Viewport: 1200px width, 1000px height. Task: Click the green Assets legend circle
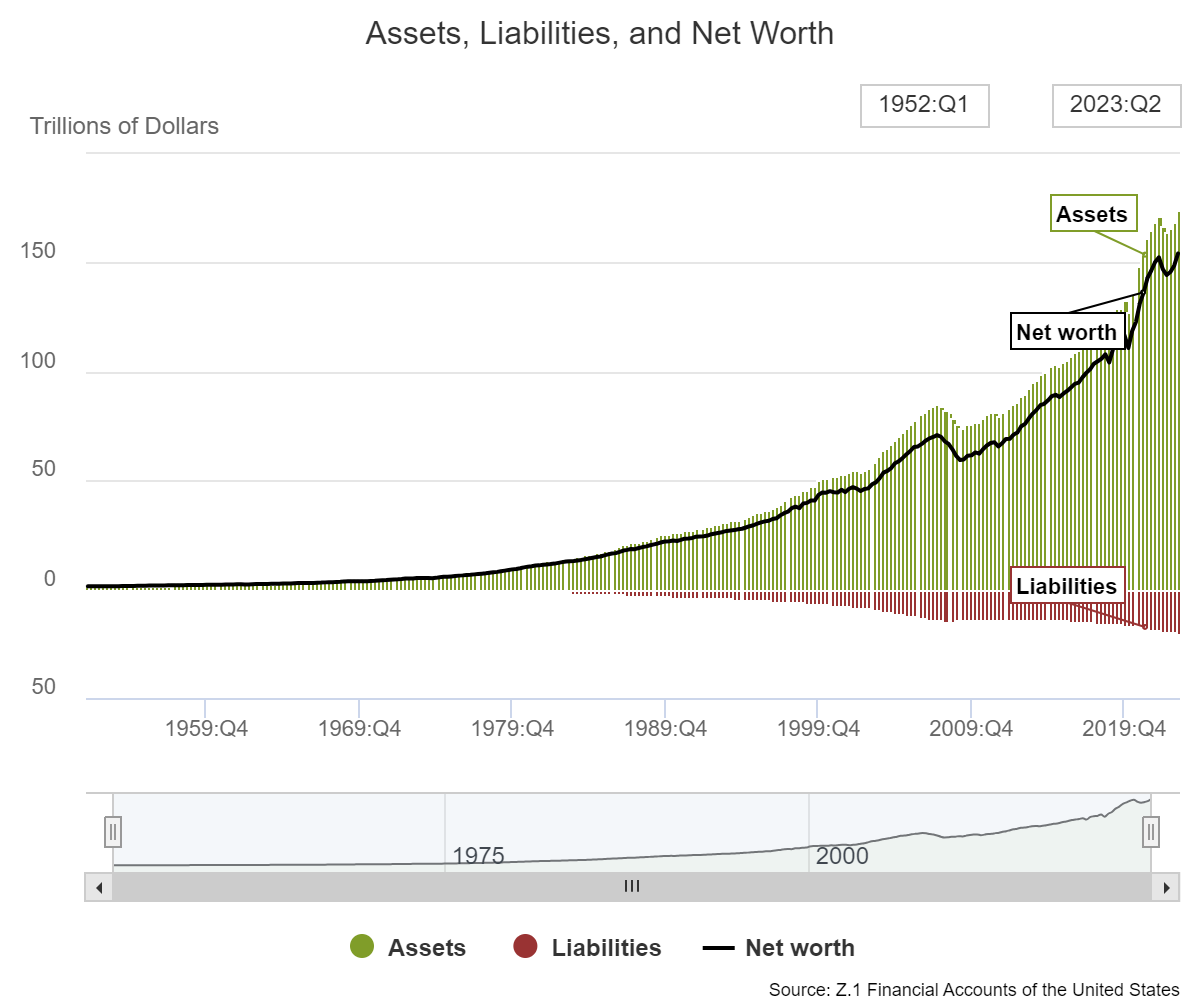pos(362,948)
